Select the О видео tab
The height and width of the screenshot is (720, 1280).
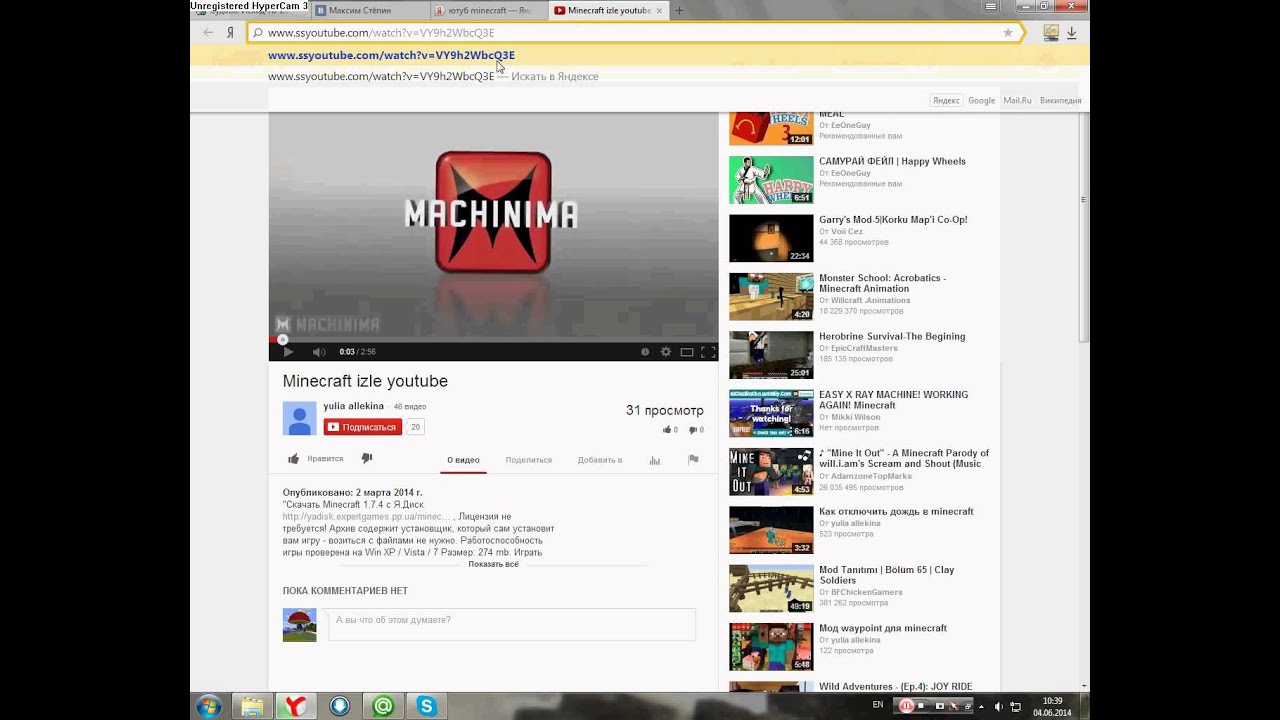click(463, 460)
